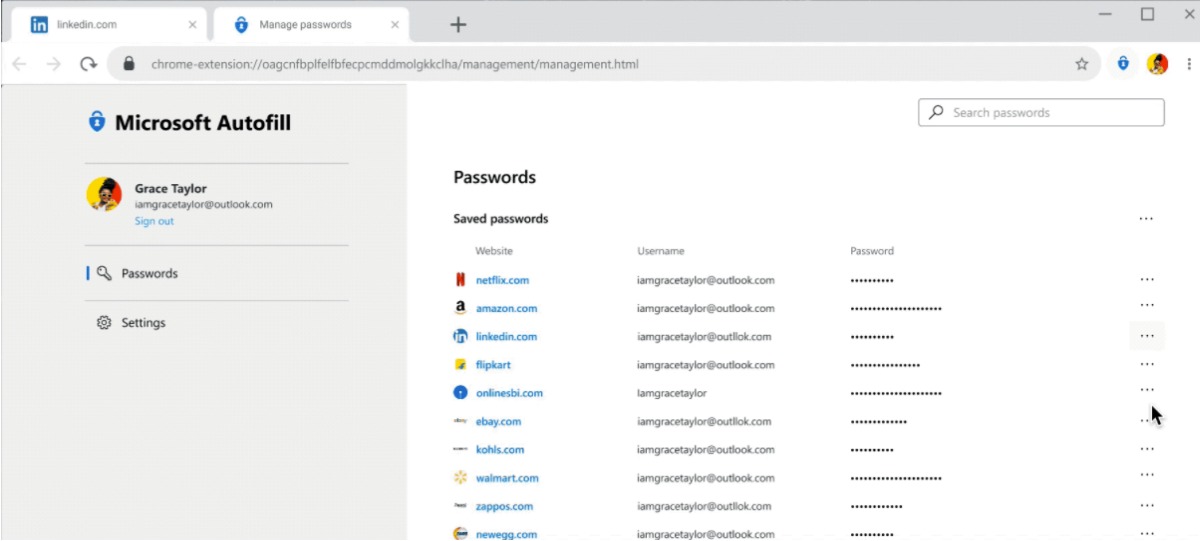The height and width of the screenshot is (541, 1200).
Task: Click masked password for netflix.com
Action: pyautogui.click(x=872, y=281)
